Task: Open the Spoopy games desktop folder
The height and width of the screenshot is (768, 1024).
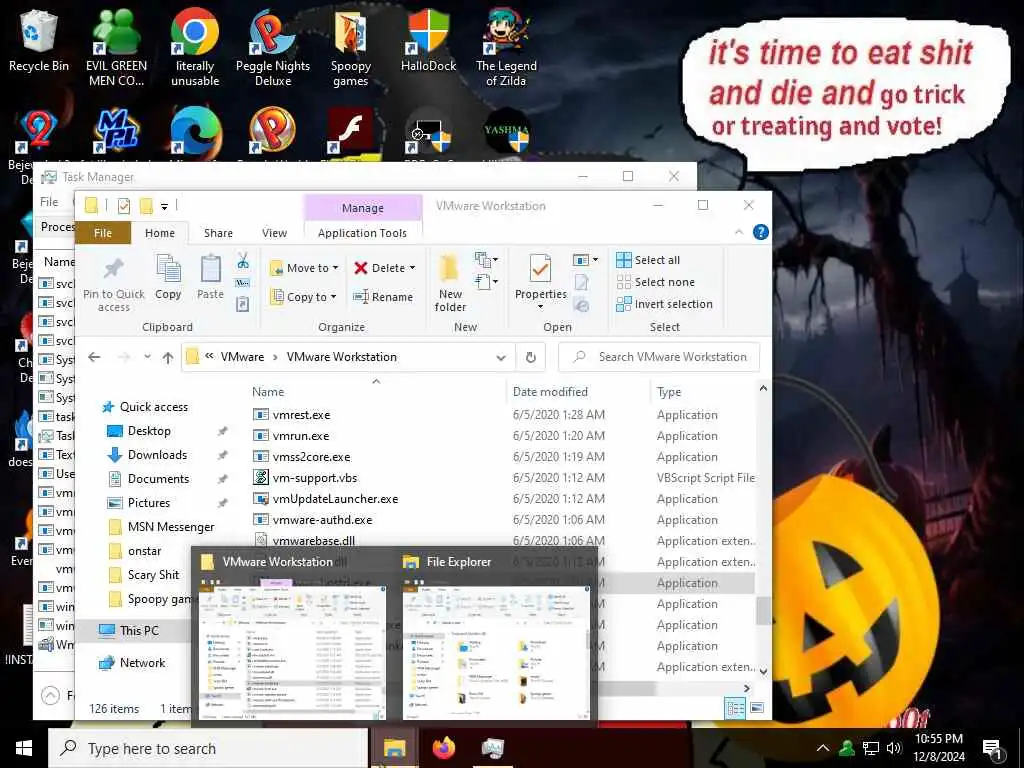Action: [351, 47]
